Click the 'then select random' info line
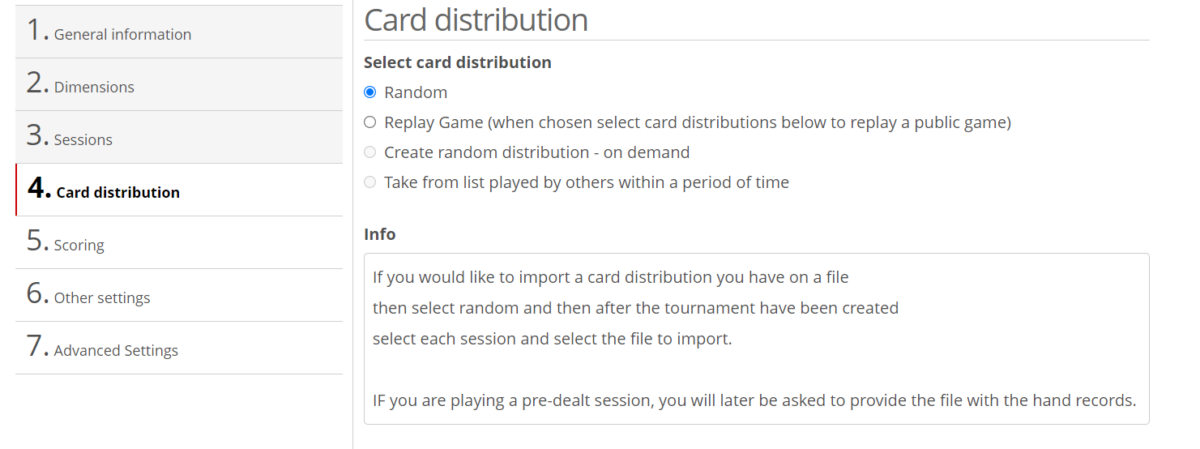 [x=635, y=308]
